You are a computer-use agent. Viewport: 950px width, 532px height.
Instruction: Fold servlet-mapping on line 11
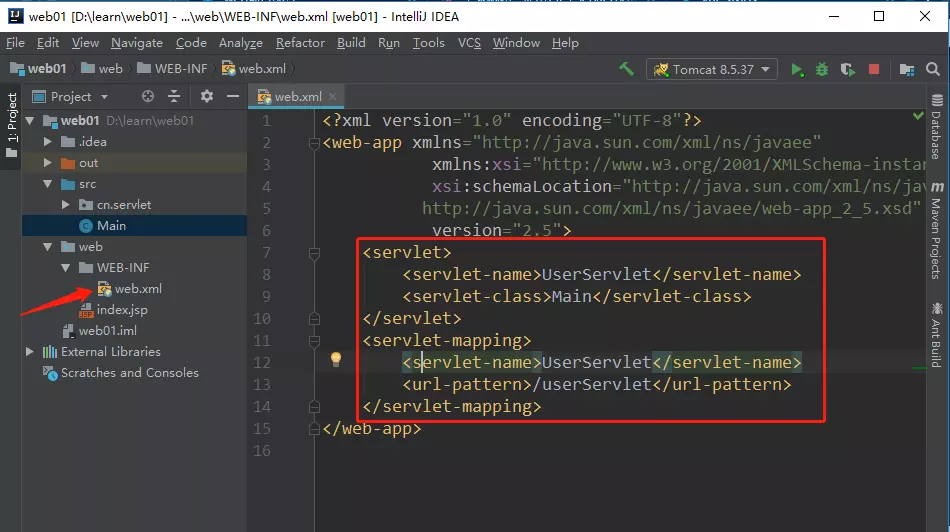coord(314,341)
